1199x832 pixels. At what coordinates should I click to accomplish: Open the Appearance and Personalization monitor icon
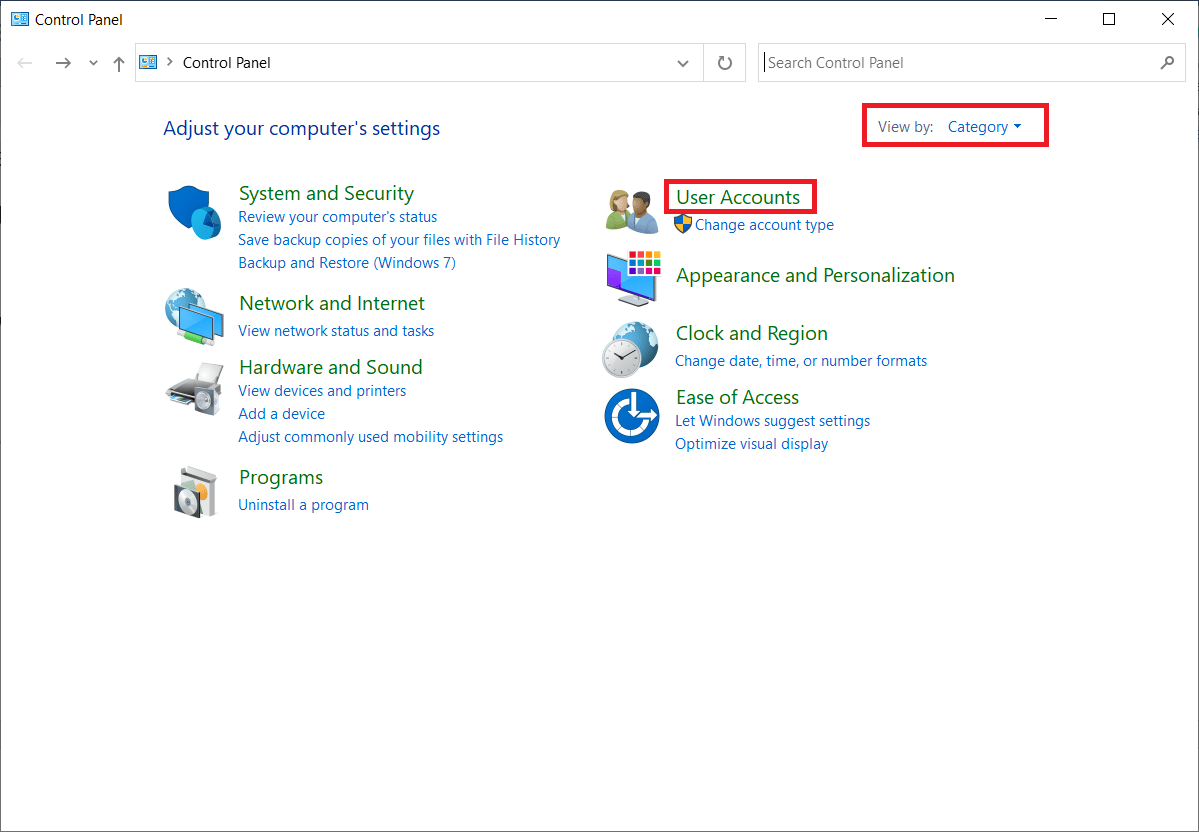632,277
